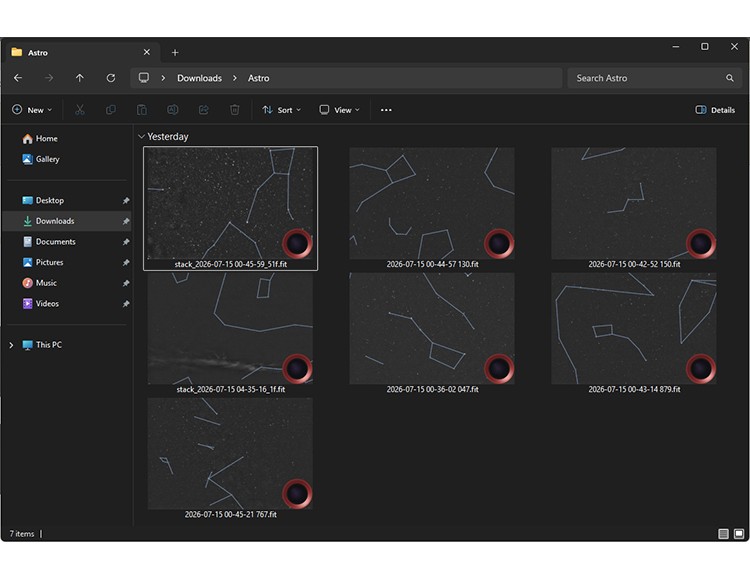Click the pin icon beside Videos
The height and width of the screenshot is (579, 750).
coord(126,303)
